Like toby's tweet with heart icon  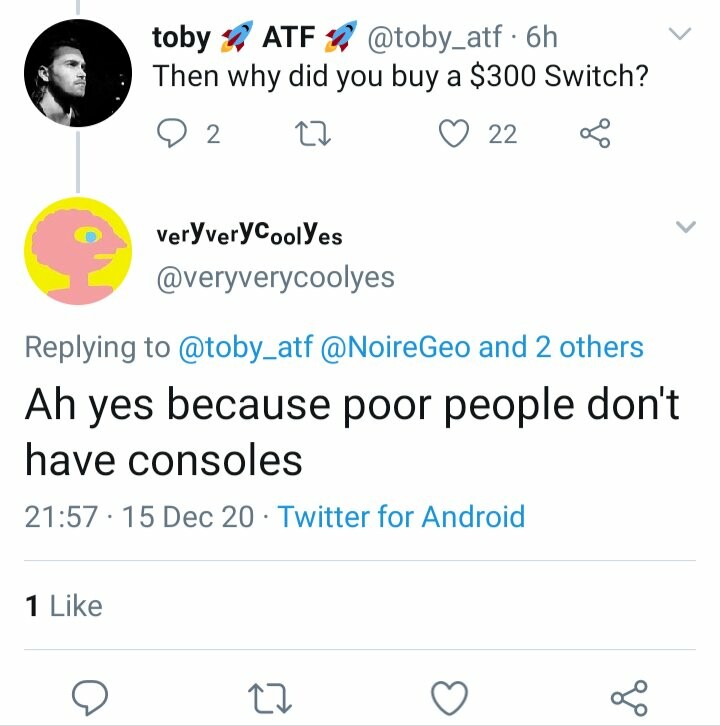point(456,133)
